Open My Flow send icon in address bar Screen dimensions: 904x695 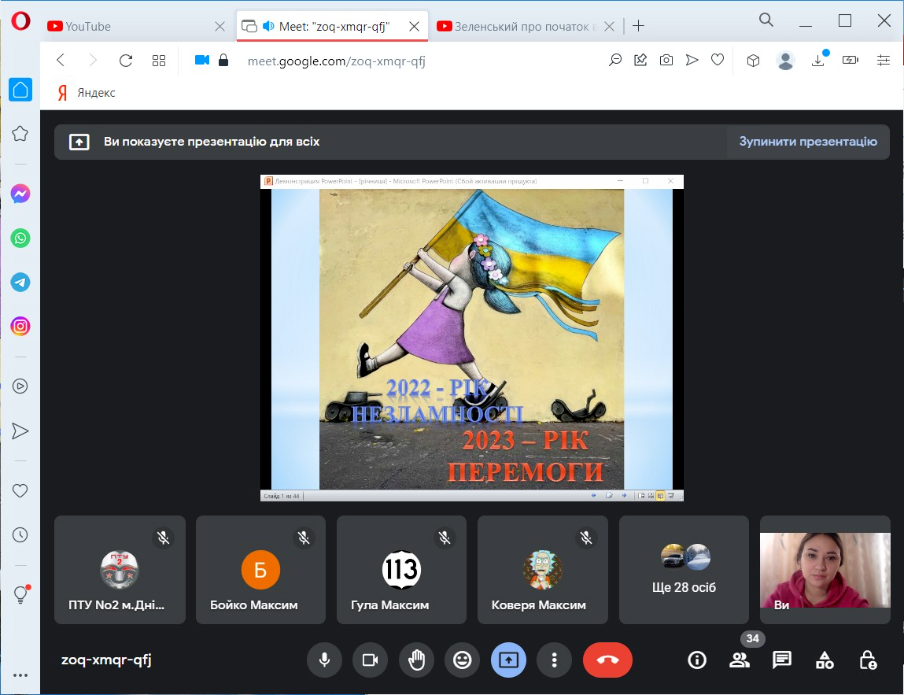(x=692, y=60)
